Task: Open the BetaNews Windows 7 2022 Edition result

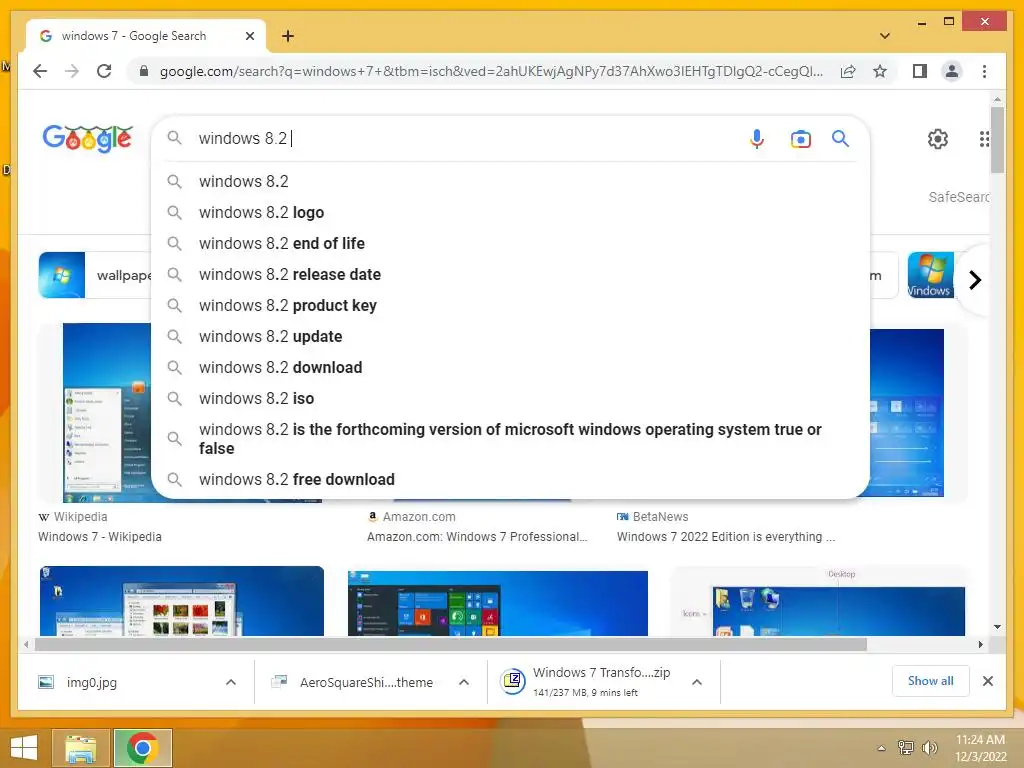Action: click(x=726, y=537)
